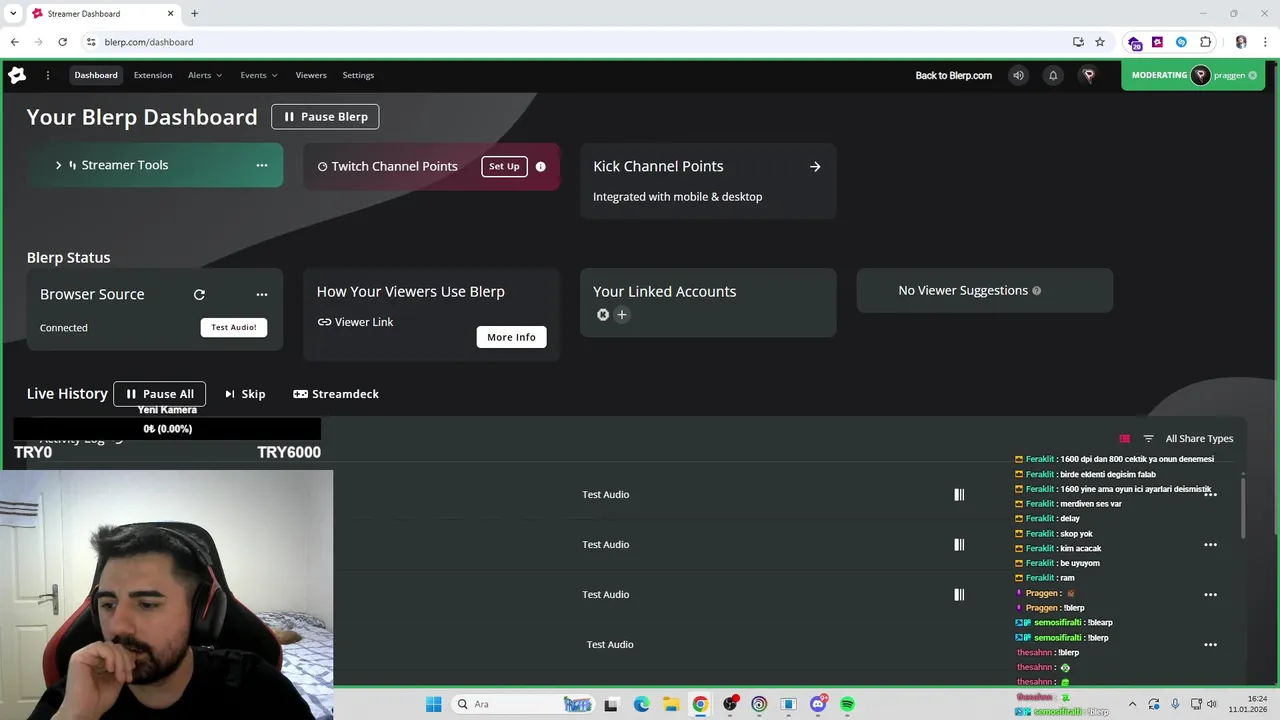Click the existing linked account icon
The image size is (1280, 720).
coord(603,314)
